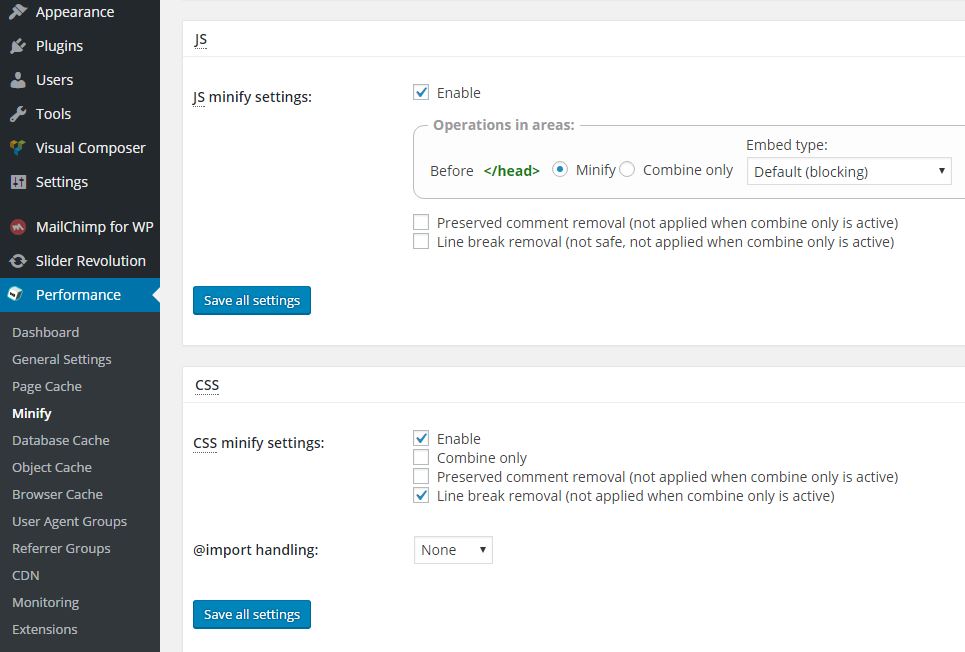Click the Slider Revolution refresh icon
This screenshot has height=652, width=965.
click(17, 261)
